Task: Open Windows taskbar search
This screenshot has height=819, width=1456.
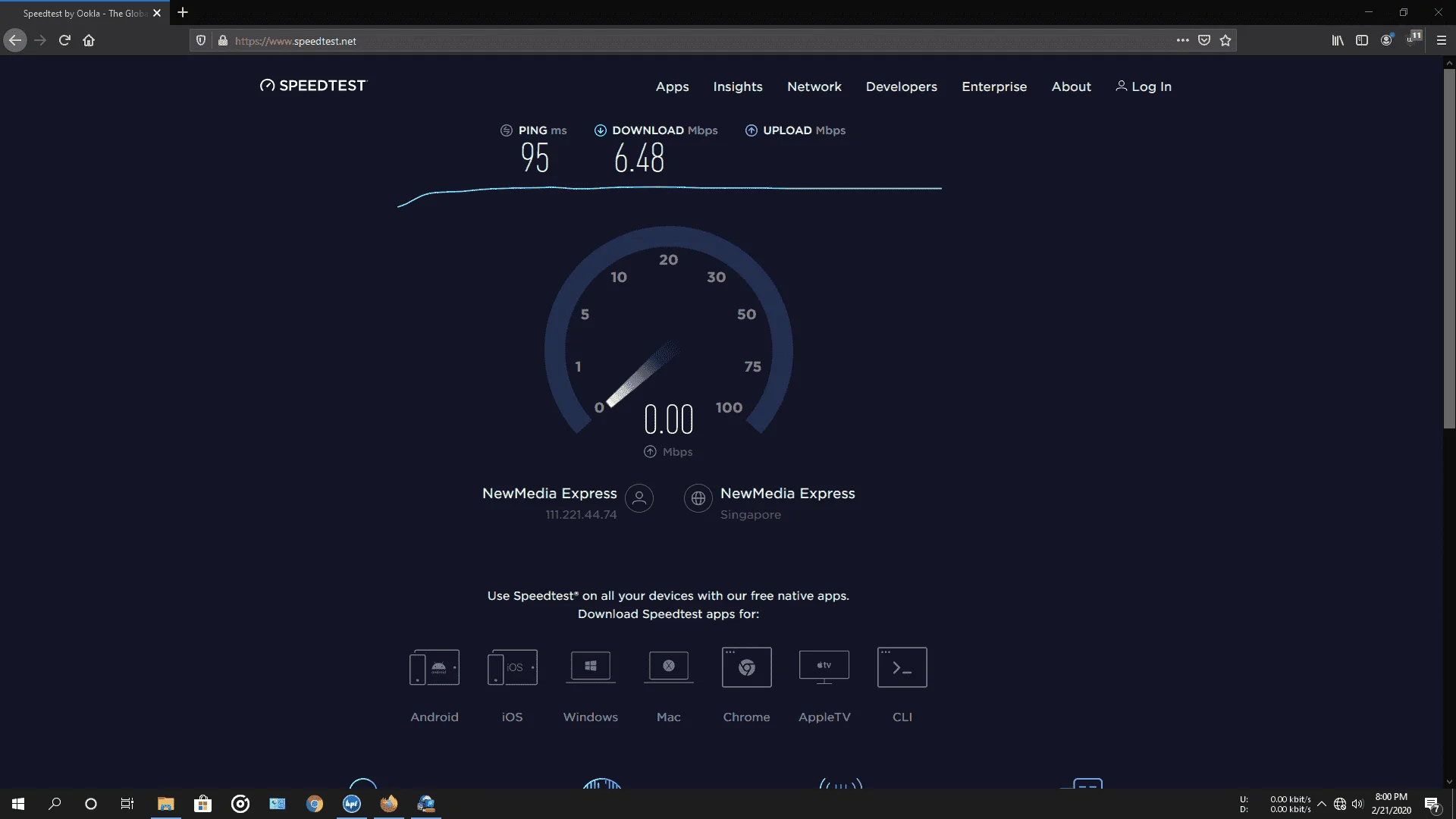Action: 55,804
